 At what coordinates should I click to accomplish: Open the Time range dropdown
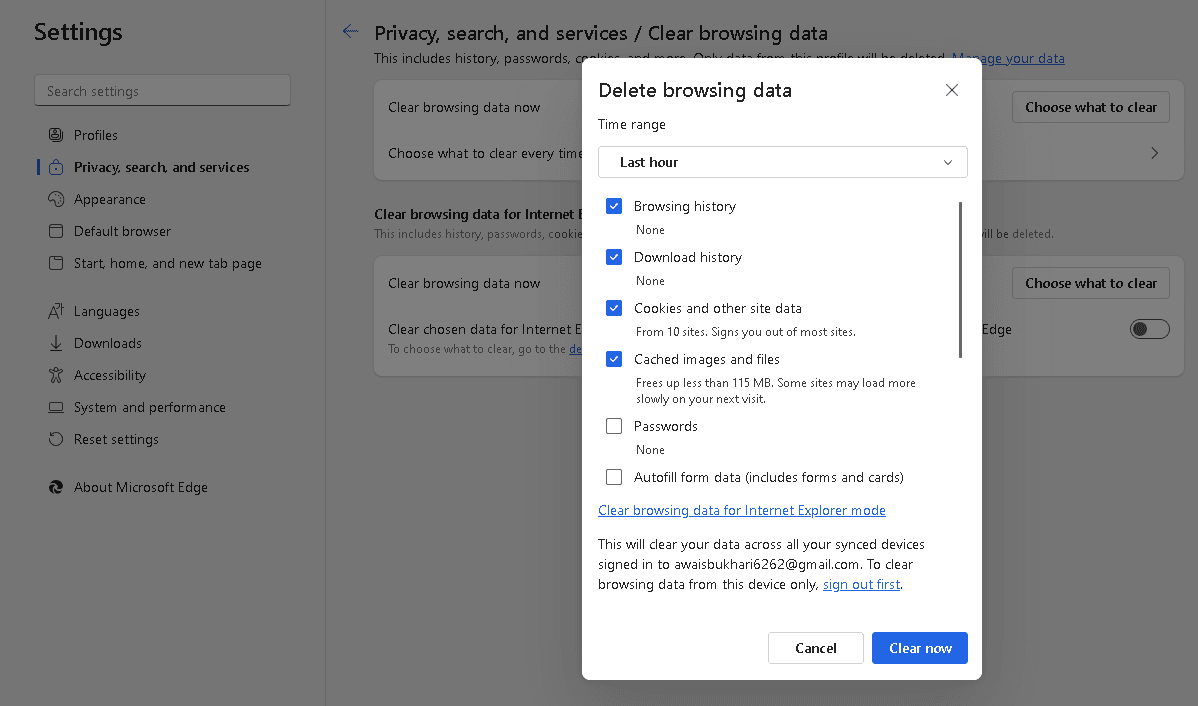point(782,162)
